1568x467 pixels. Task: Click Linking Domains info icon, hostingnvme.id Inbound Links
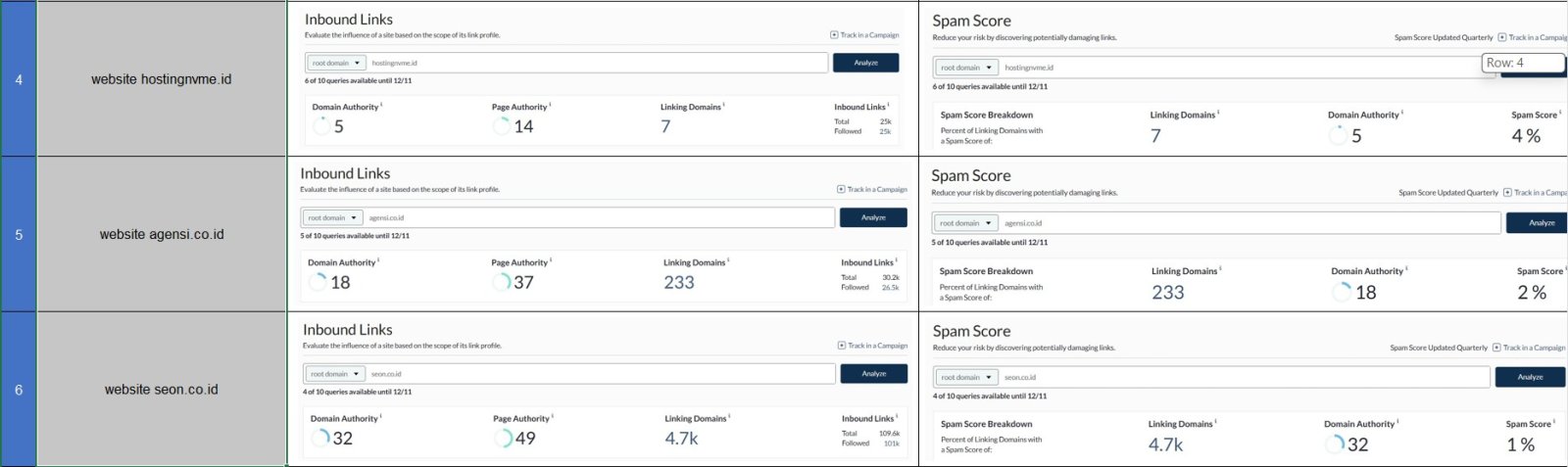[x=724, y=105]
